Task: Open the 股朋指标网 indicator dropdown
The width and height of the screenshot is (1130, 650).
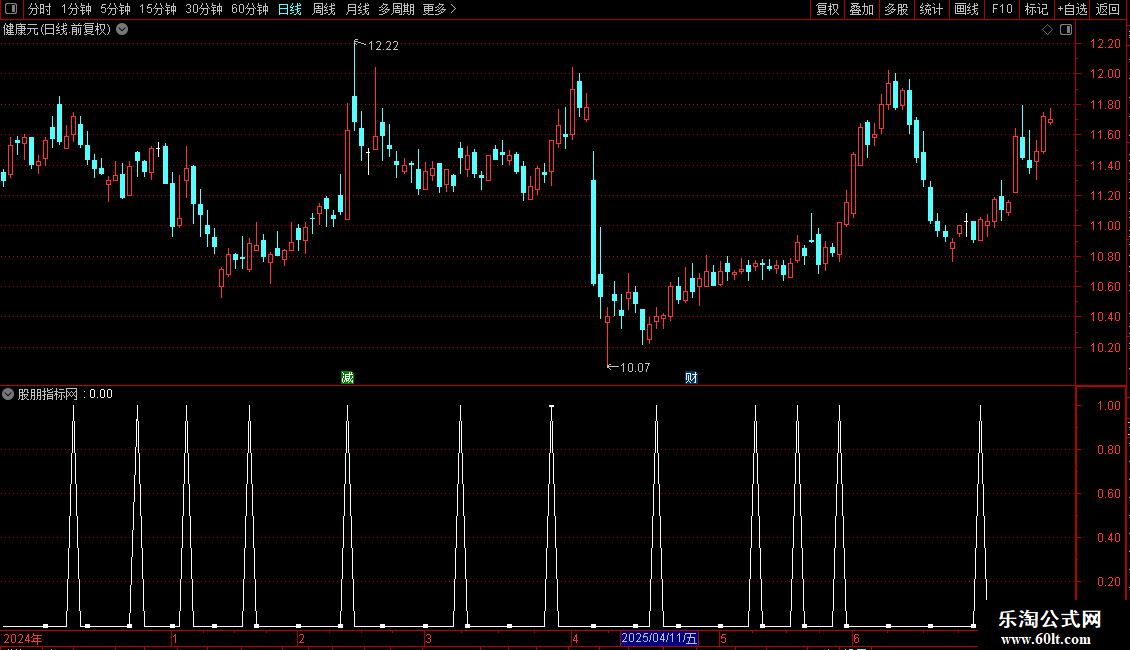Action: [8, 394]
